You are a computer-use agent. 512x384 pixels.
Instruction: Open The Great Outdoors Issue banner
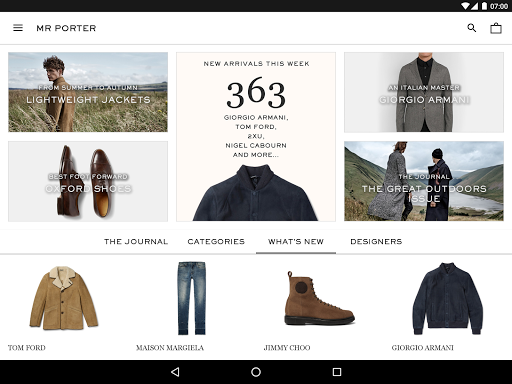point(424,181)
